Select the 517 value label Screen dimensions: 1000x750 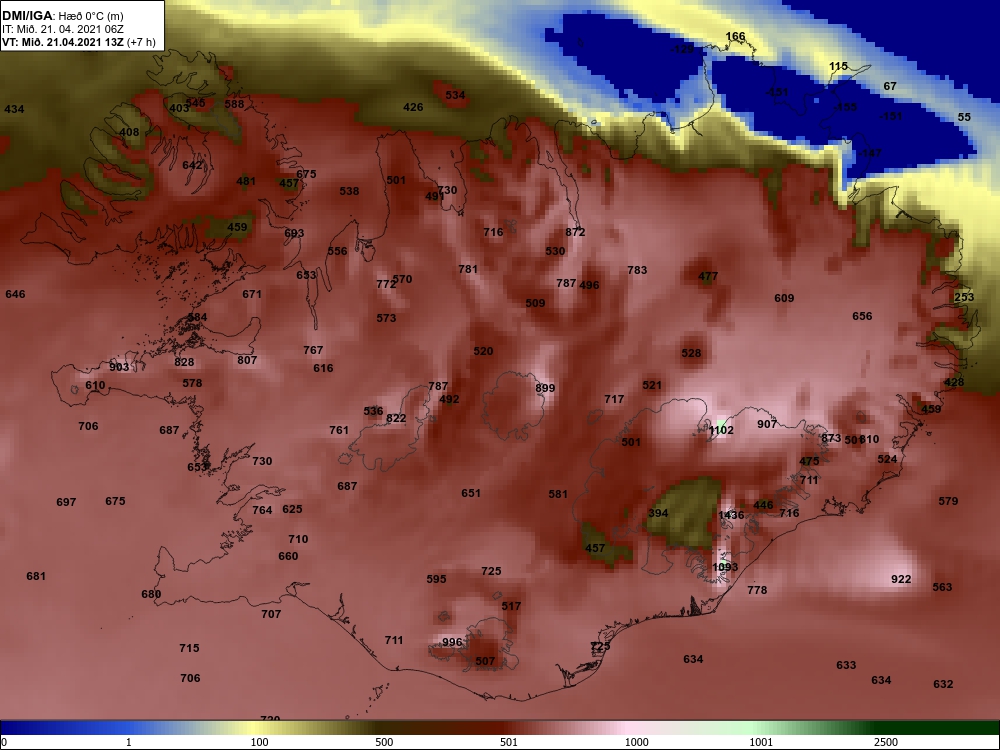point(511,607)
